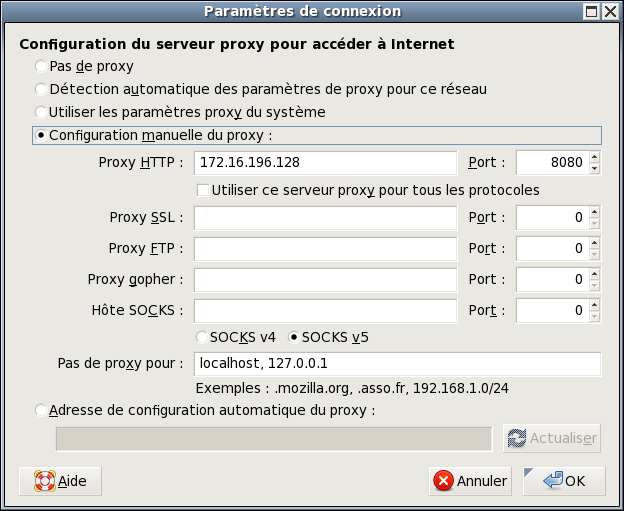
Task: Choose 'Utiliser les paramètres proxy du système'
Action: [40, 112]
